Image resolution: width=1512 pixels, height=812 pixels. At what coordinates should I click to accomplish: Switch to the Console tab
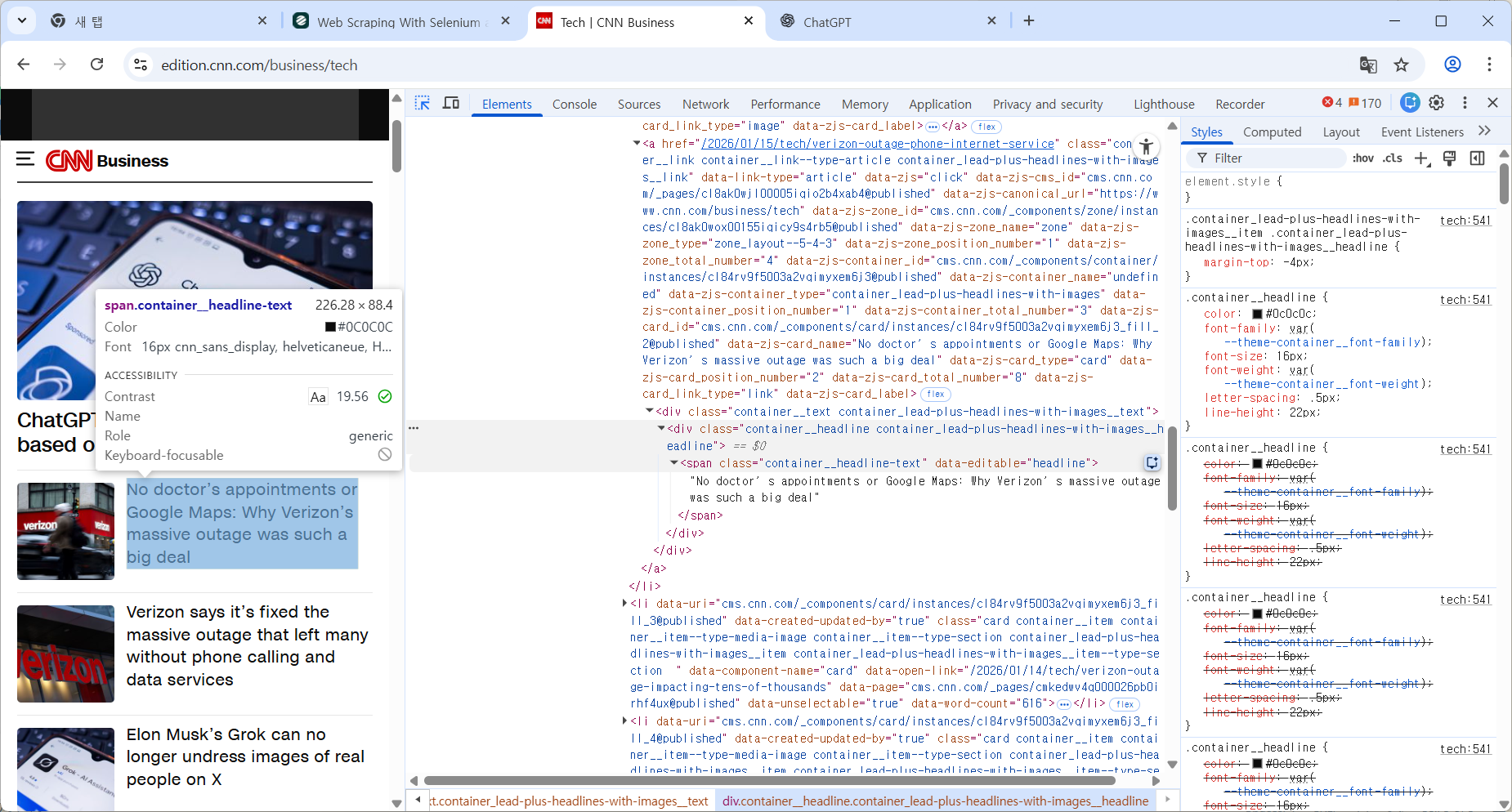575,104
